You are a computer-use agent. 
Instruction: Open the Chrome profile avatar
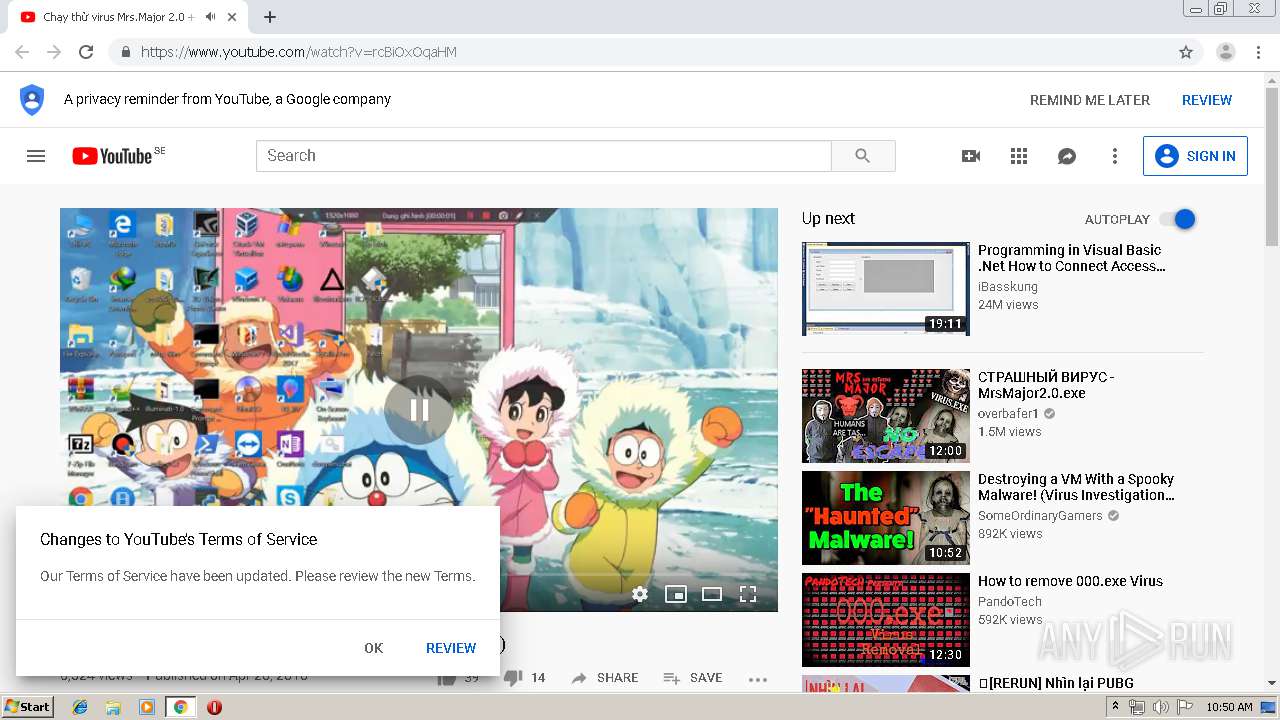1225,52
